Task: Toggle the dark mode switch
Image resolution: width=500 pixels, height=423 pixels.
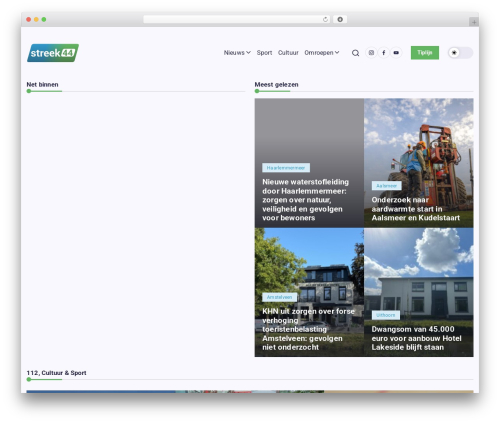Action: [460, 53]
